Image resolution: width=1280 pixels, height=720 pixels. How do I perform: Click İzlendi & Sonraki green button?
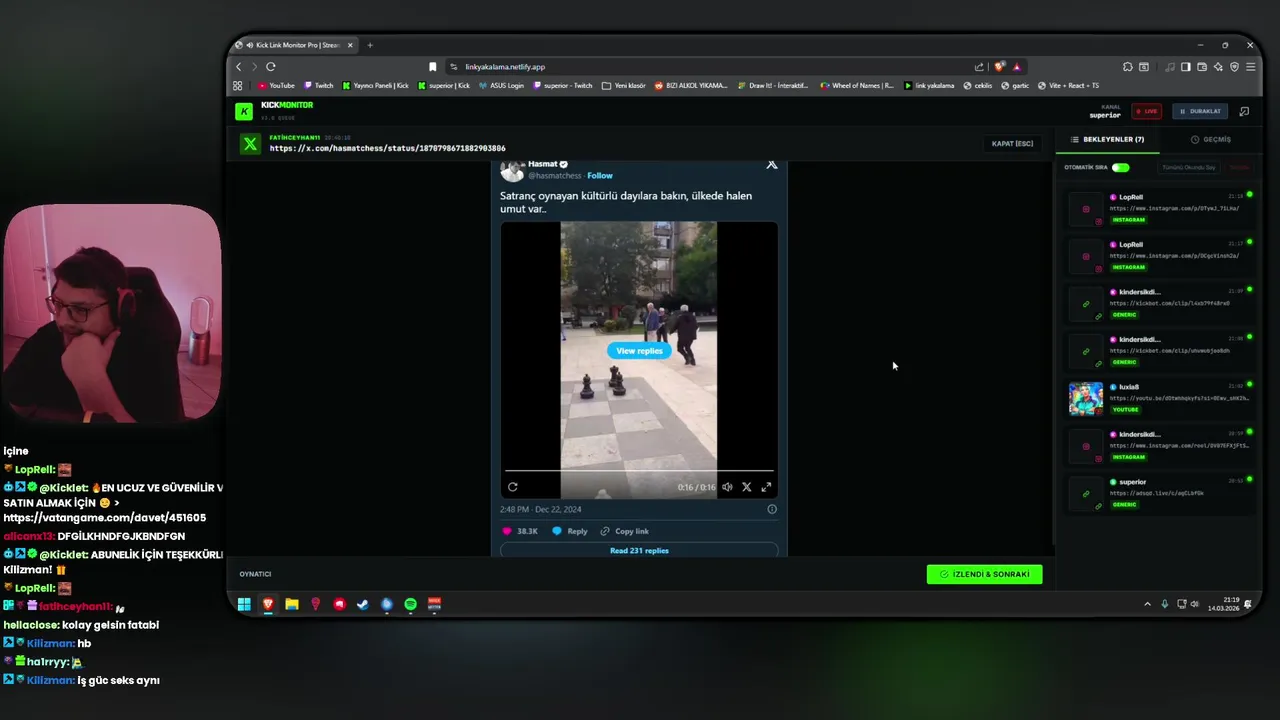point(984,574)
